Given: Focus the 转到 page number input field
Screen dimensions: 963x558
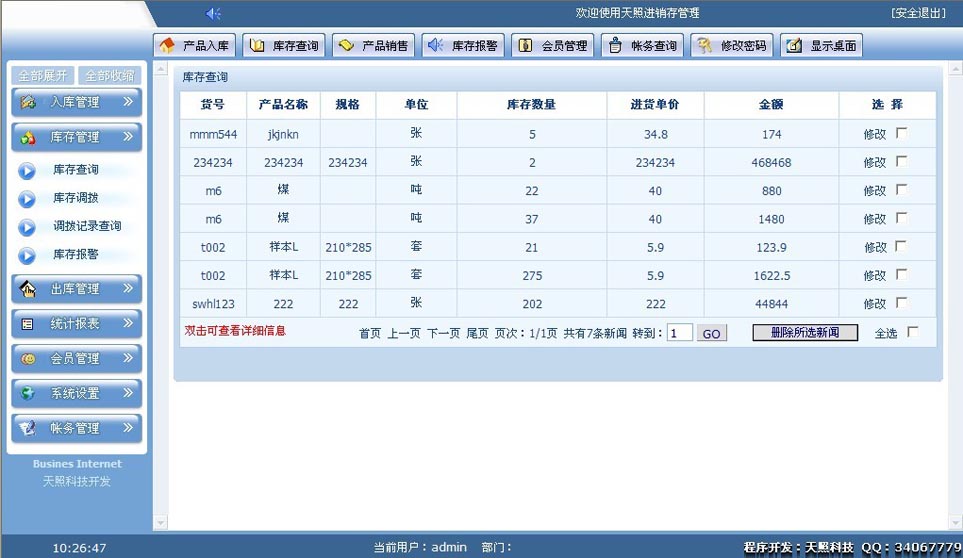Looking at the screenshot, I should click(x=679, y=333).
